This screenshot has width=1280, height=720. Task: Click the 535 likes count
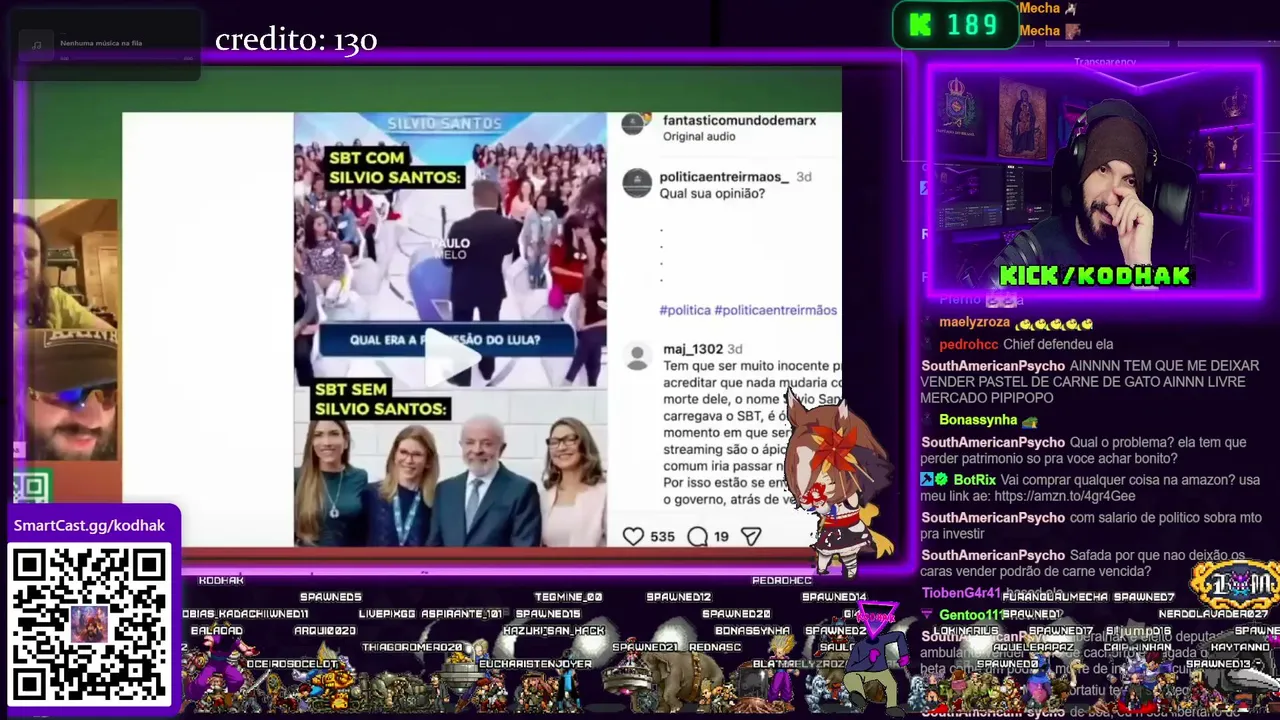click(x=662, y=537)
